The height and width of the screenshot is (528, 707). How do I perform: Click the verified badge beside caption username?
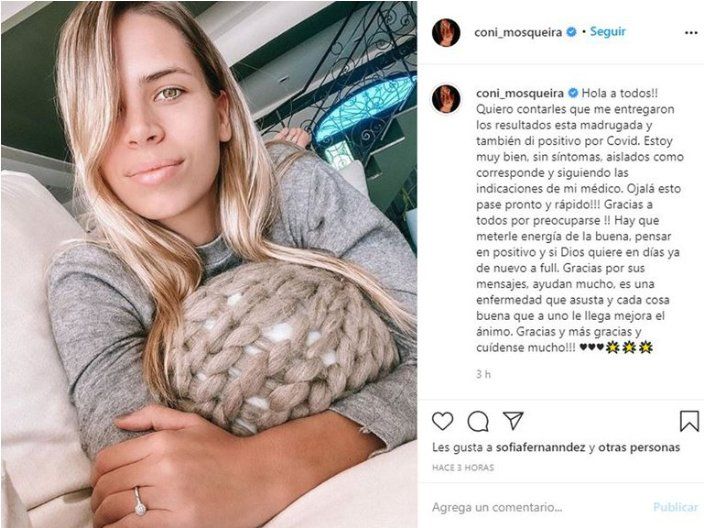tap(573, 93)
